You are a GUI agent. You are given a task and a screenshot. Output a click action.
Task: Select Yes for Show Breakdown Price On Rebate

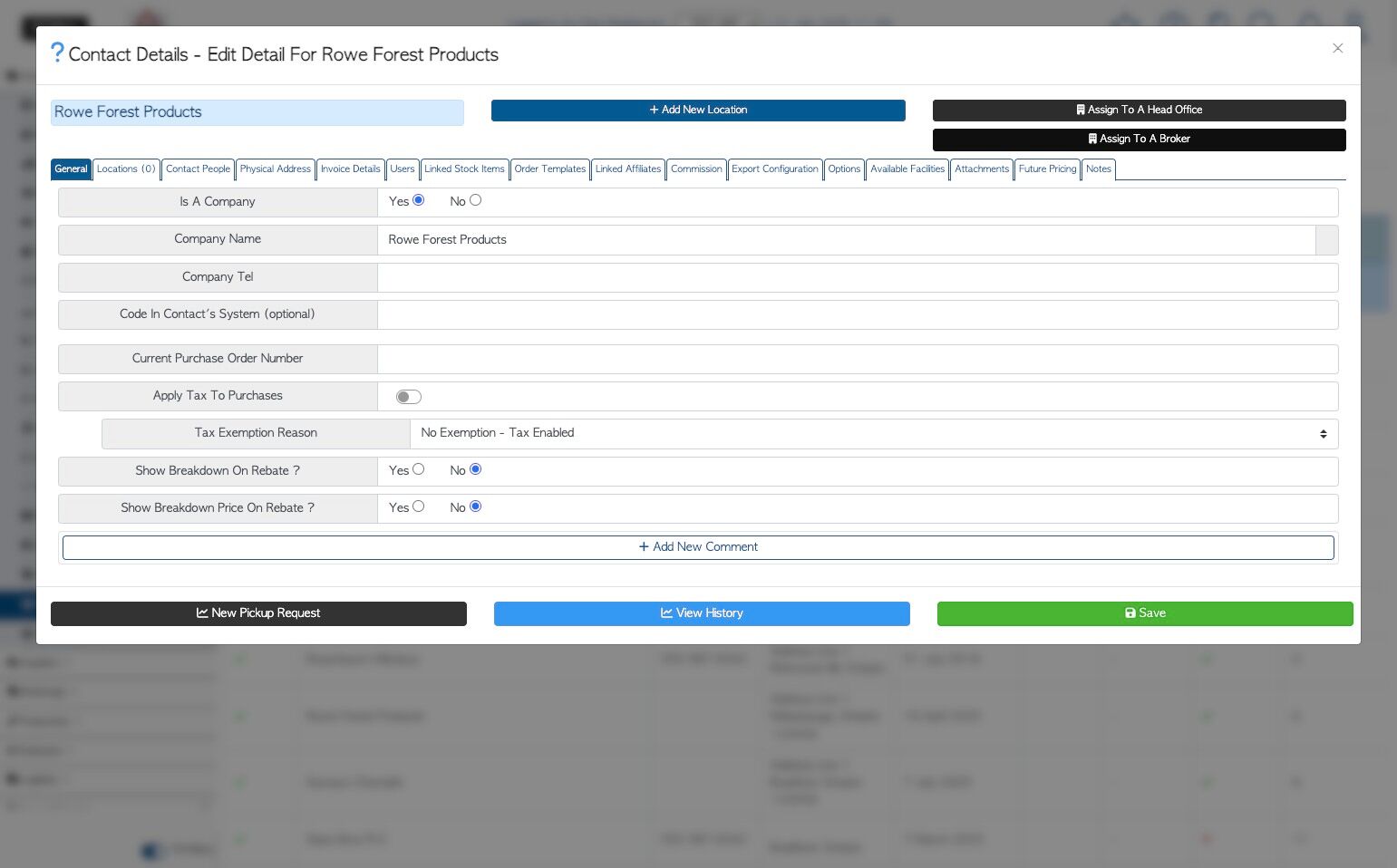point(418,506)
